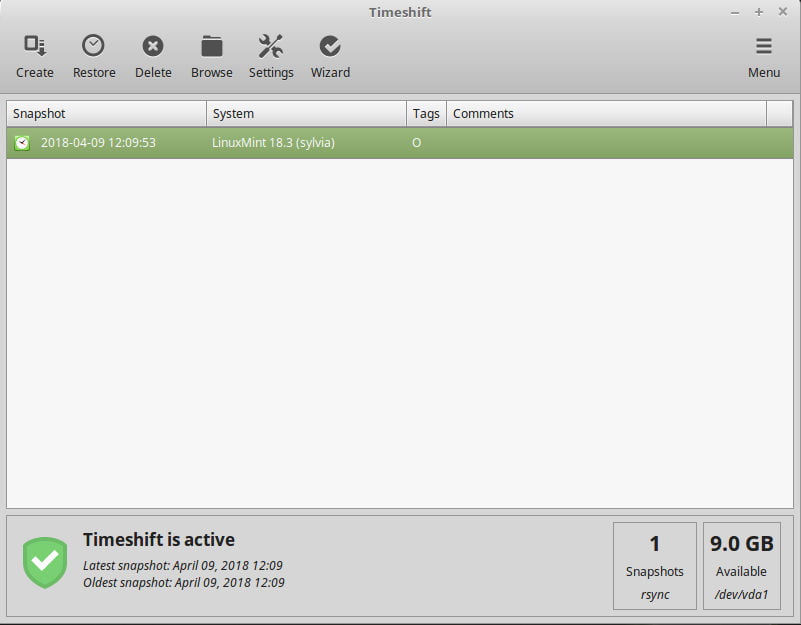Click the Delete snapshot icon
The height and width of the screenshot is (625, 801).
[x=152, y=55]
